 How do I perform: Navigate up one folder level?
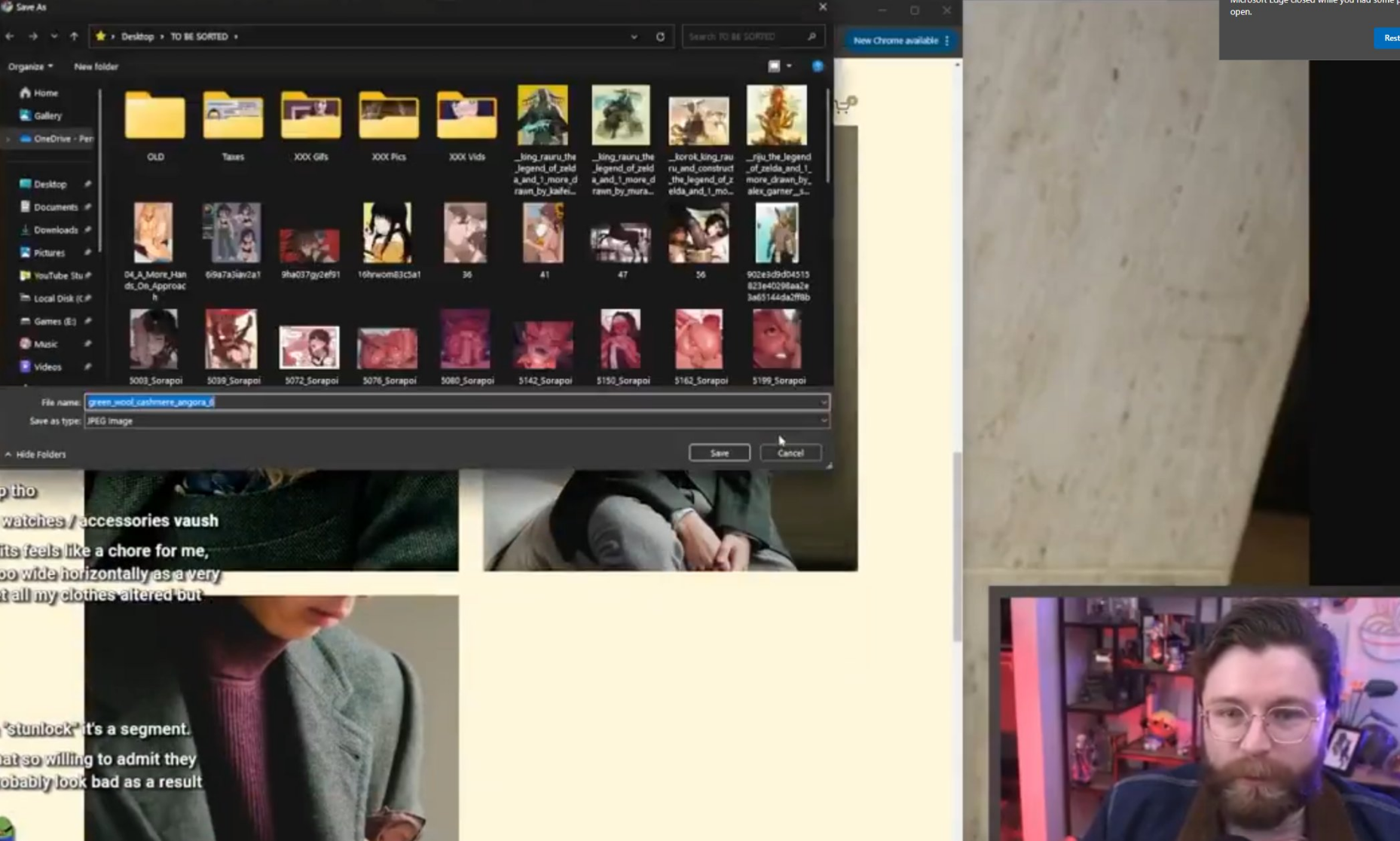pyautogui.click(x=74, y=36)
